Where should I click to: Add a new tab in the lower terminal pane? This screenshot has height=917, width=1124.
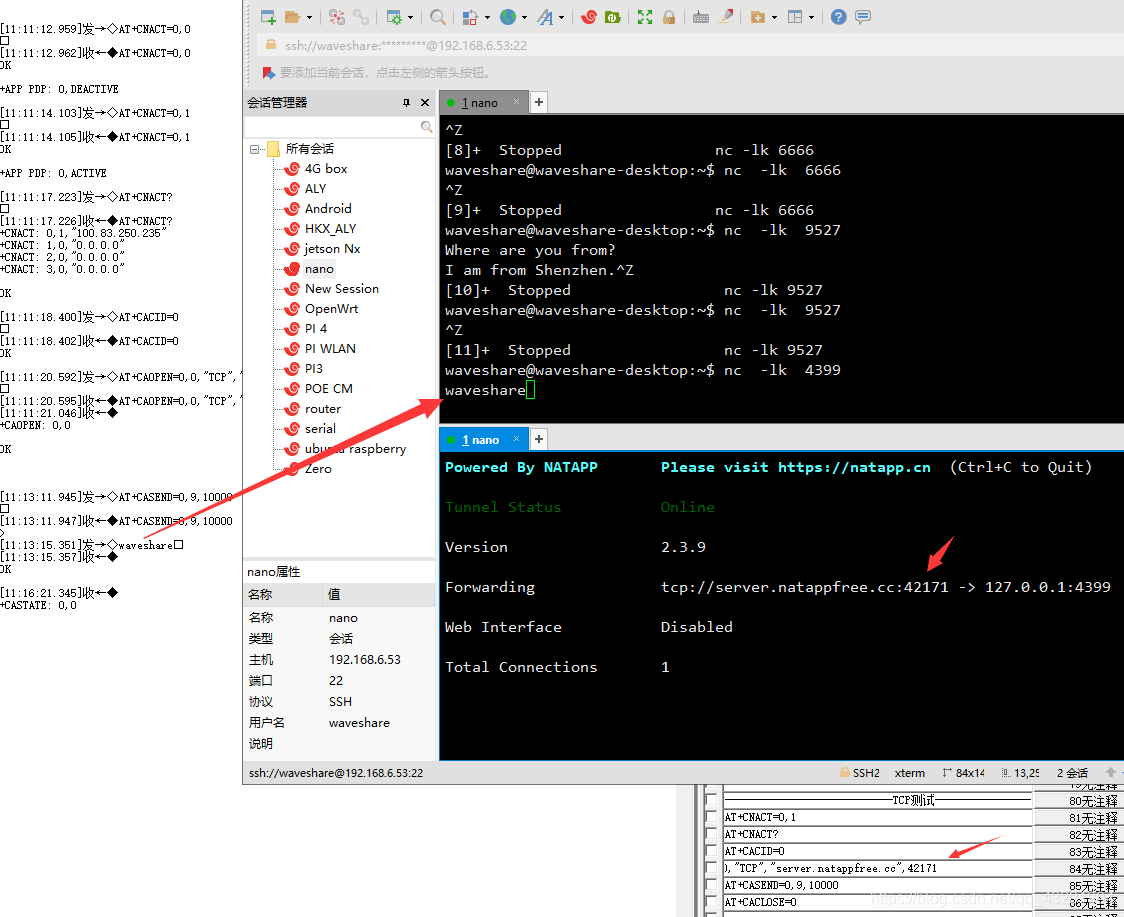[x=539, y=439]
